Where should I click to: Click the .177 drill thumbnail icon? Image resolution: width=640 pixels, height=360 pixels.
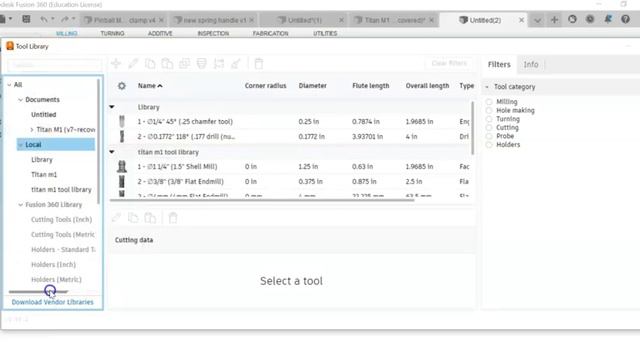coord(122,136)
